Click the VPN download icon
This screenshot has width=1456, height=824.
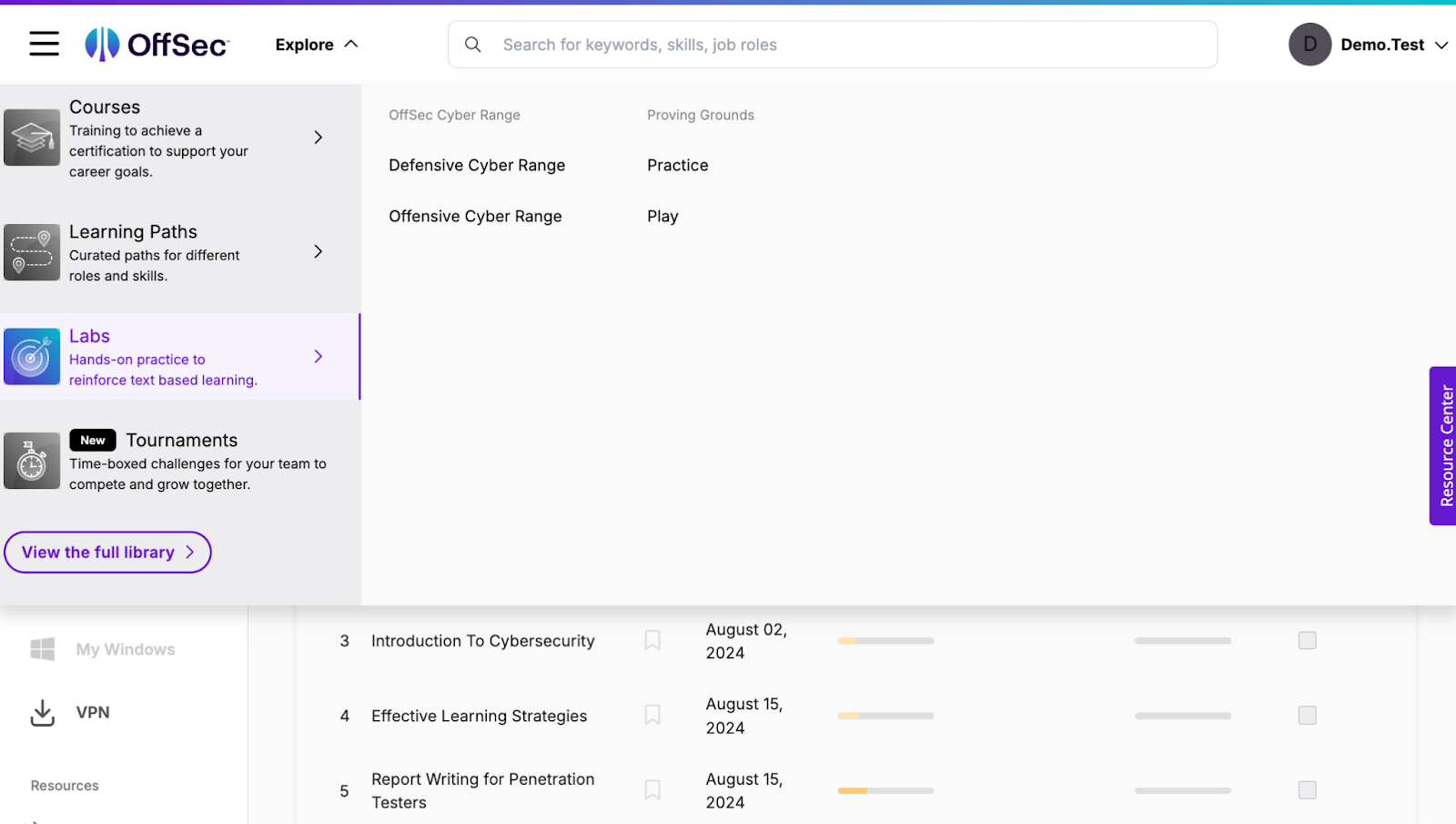pyautogui.click(x=43, y=712)
